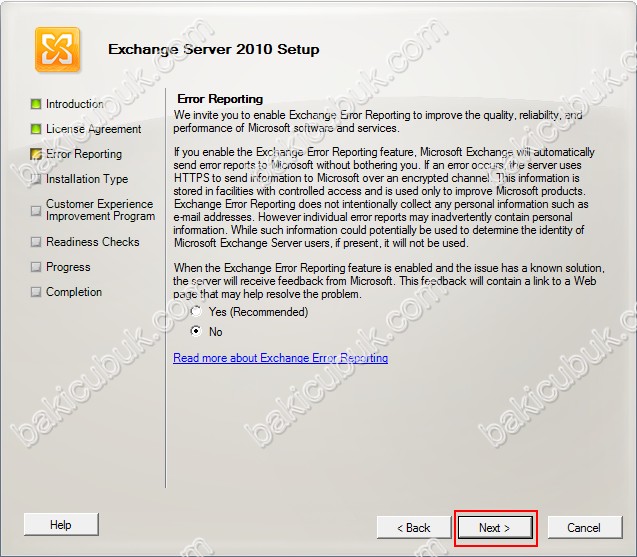Click the paragraph starting 'We invite you'

[x=378, y=121]
